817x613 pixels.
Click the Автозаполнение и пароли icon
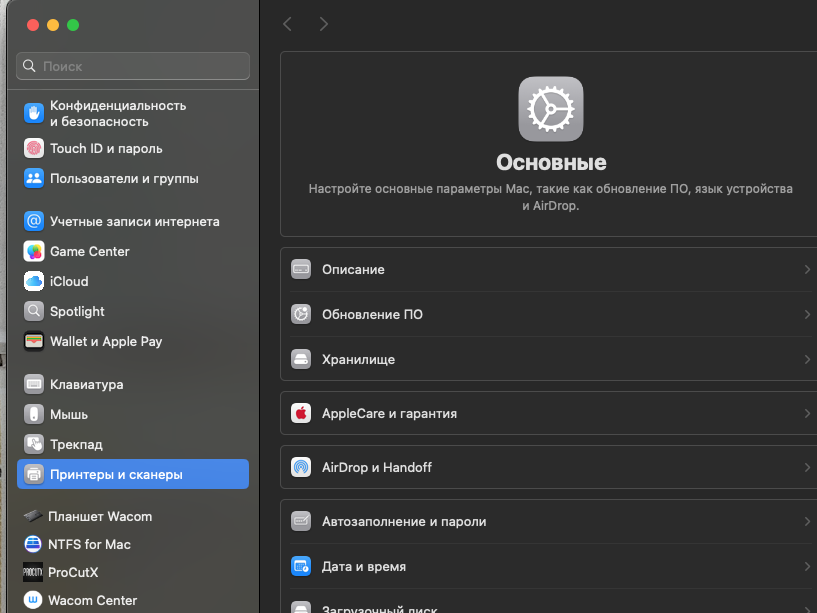click(x=301, y=521)
